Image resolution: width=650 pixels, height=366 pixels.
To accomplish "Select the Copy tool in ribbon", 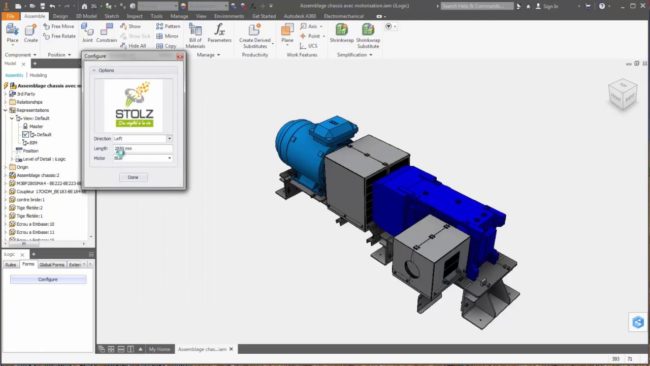I will click(166, 46).
